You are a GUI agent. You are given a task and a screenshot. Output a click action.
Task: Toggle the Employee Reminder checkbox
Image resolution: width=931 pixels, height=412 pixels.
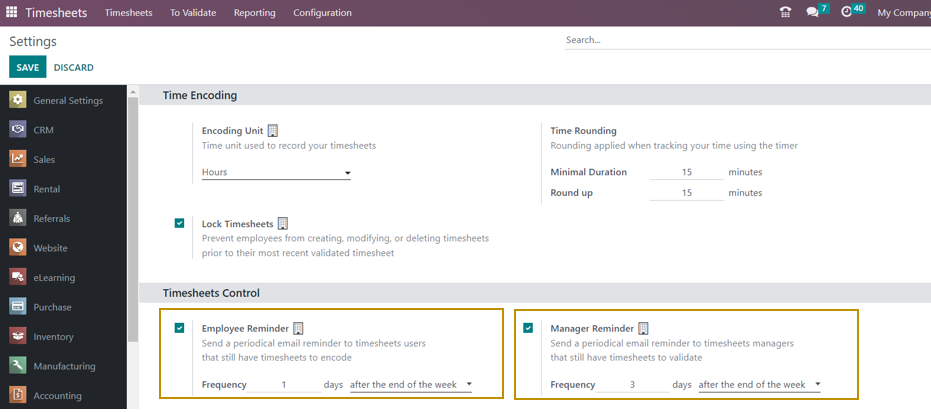point(179,328)
